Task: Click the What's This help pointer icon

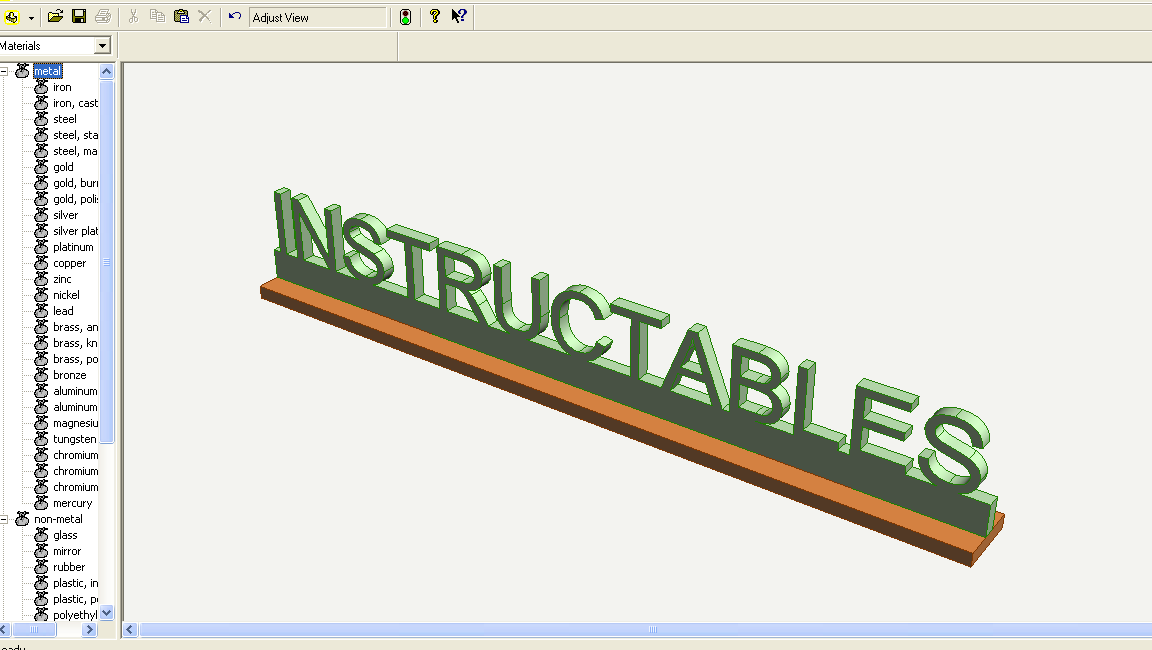Action: tap(459, 16)
